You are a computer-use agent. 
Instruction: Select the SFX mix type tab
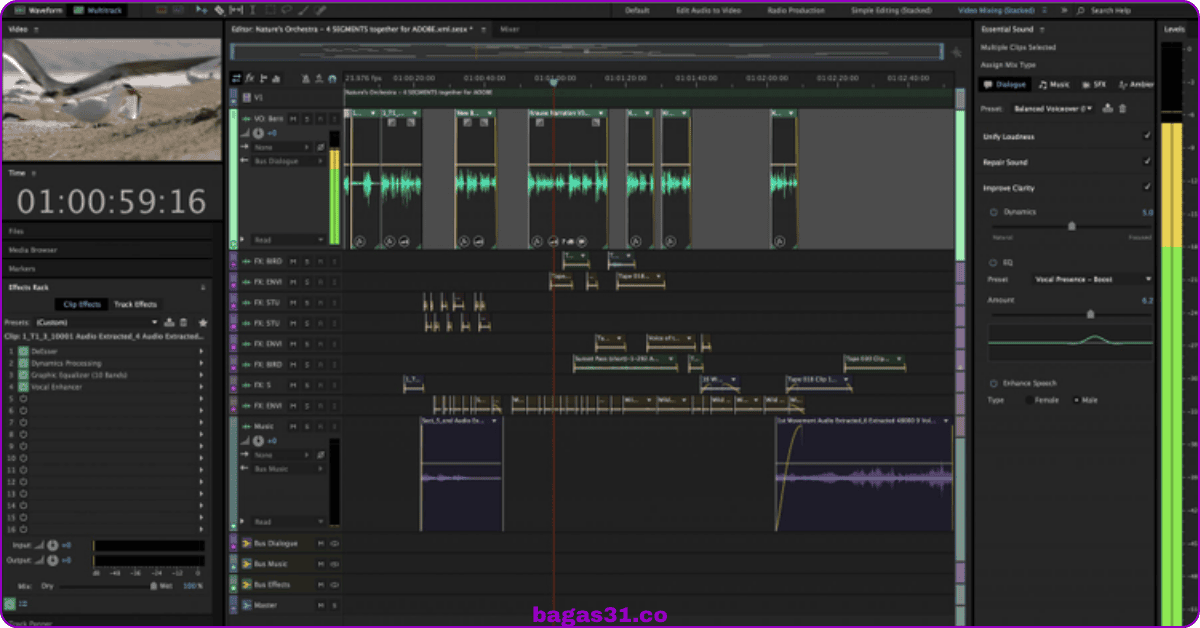click(1094, 85)
